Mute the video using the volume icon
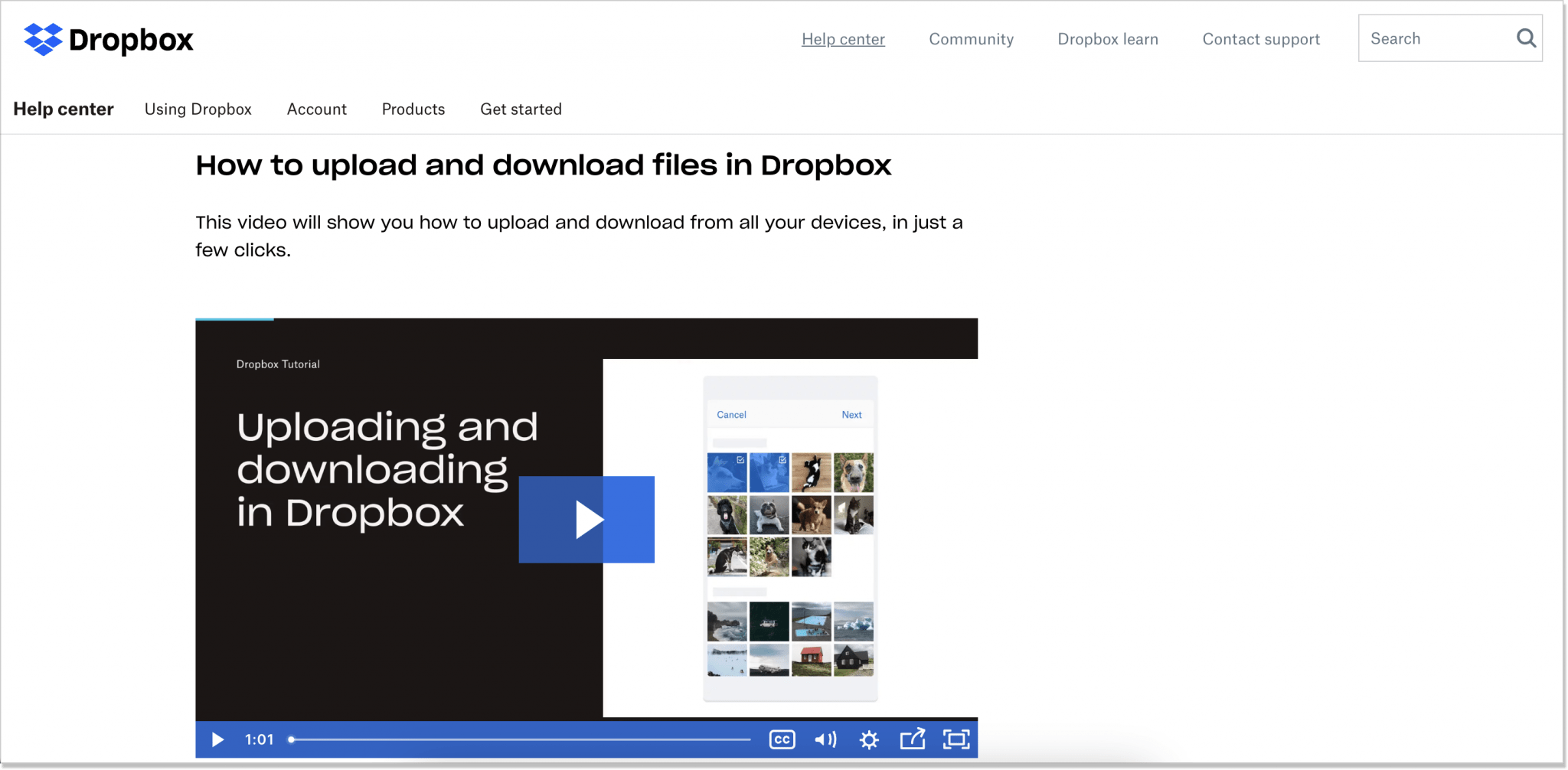The image size is (1568, 770). click(825, 739)
